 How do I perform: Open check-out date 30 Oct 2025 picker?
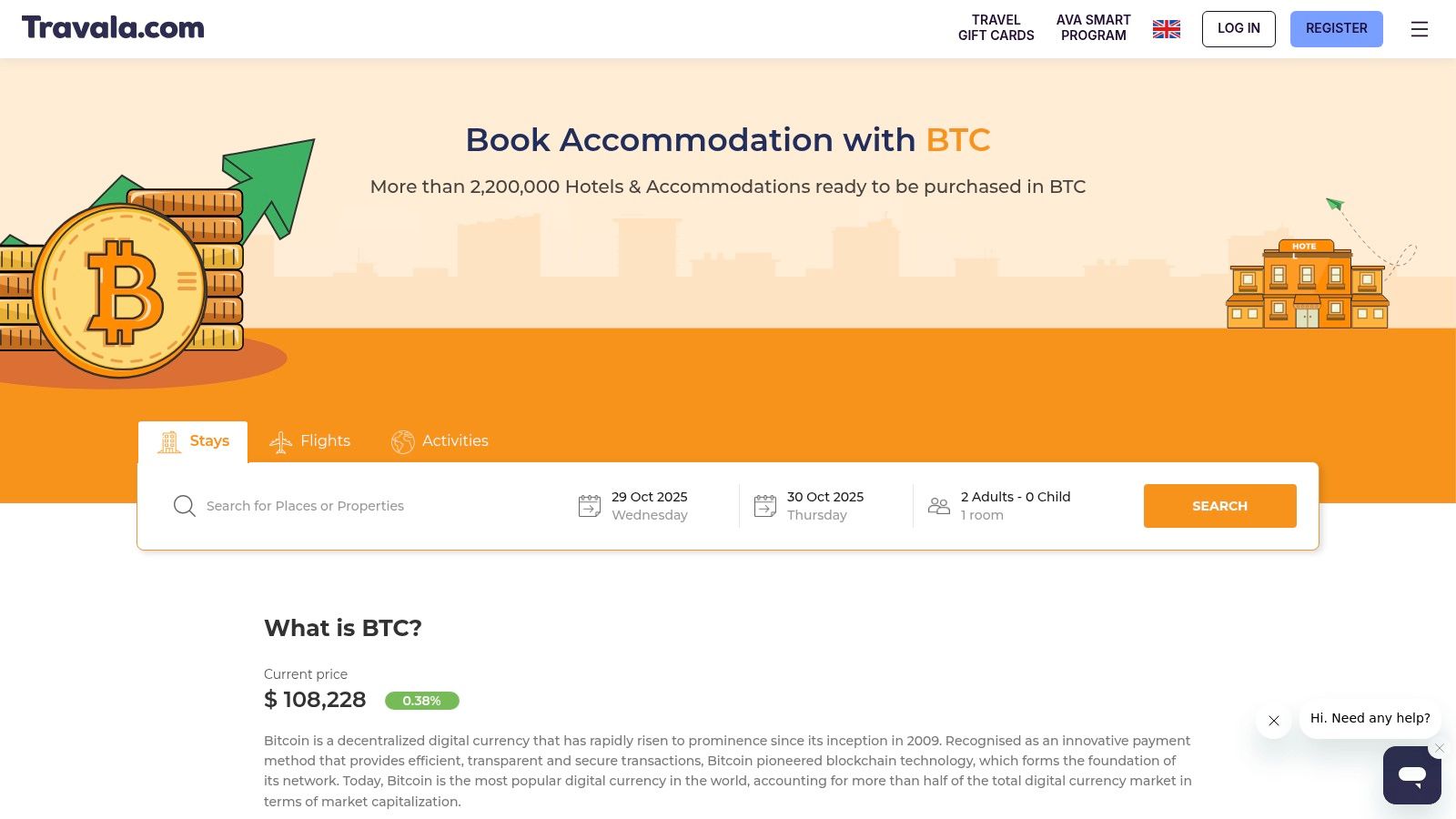point(825,506)
